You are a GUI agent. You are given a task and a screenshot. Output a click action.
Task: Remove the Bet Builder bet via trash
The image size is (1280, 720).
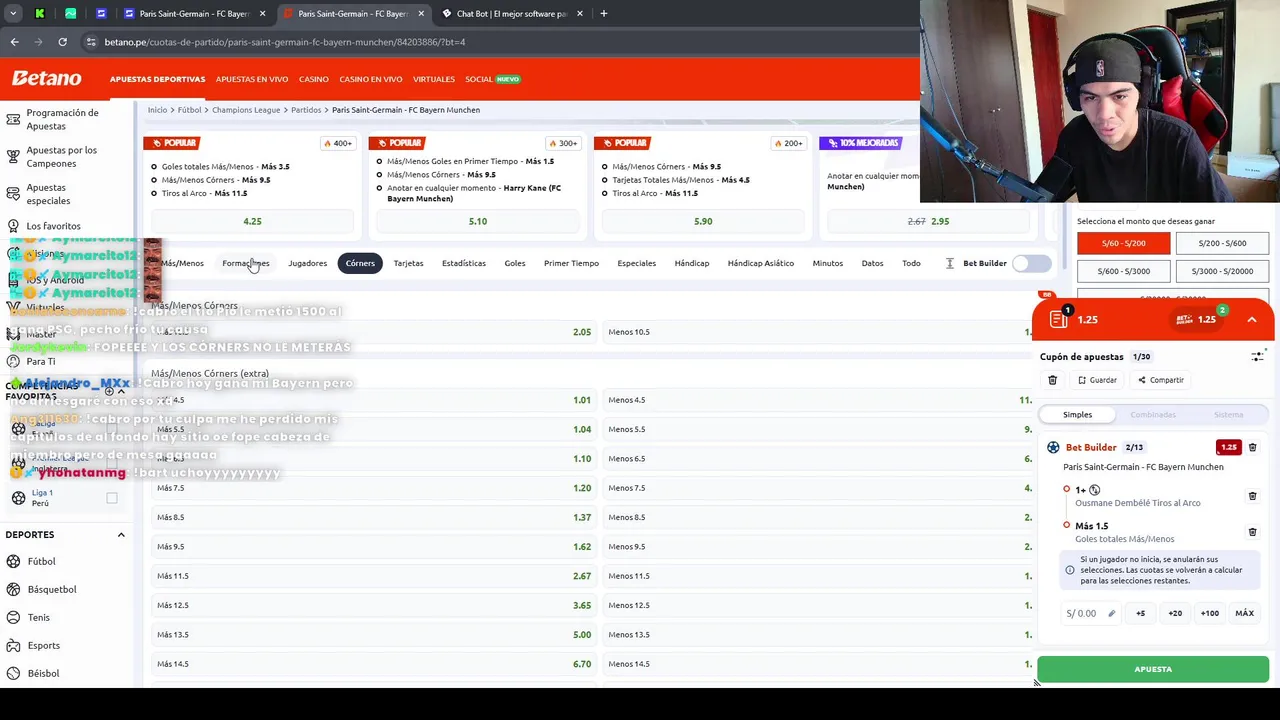[x=1252, y=447]
